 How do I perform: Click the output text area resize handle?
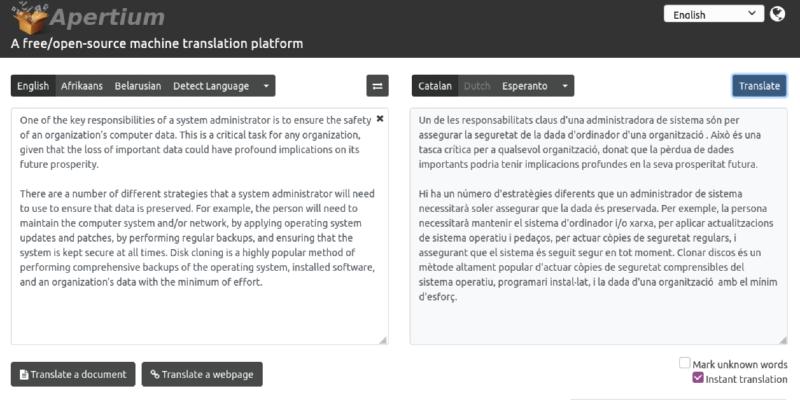[782, 340]
